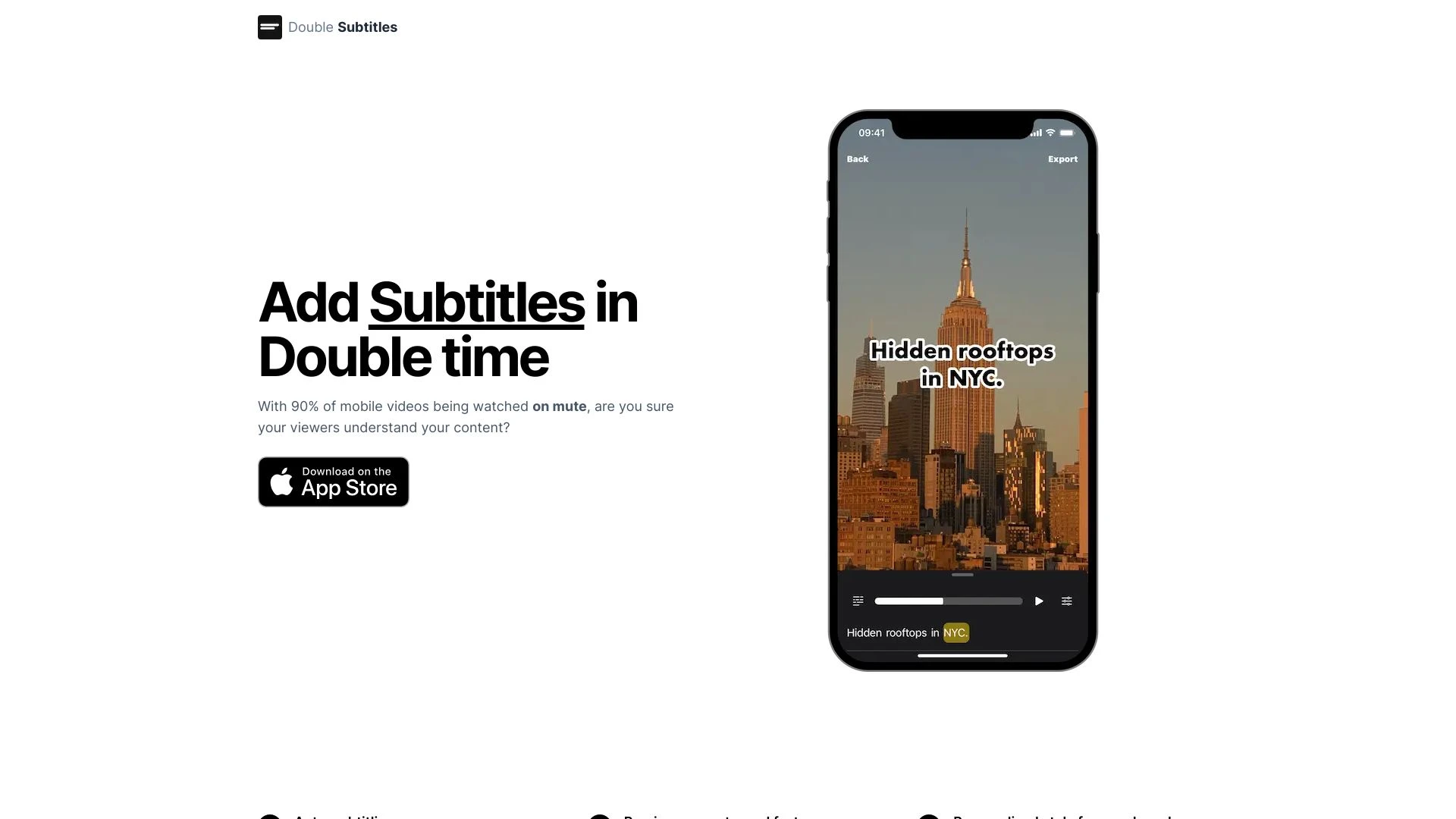Download on the App Store button
1456x819 pixels.
click(x=333, y=481)
